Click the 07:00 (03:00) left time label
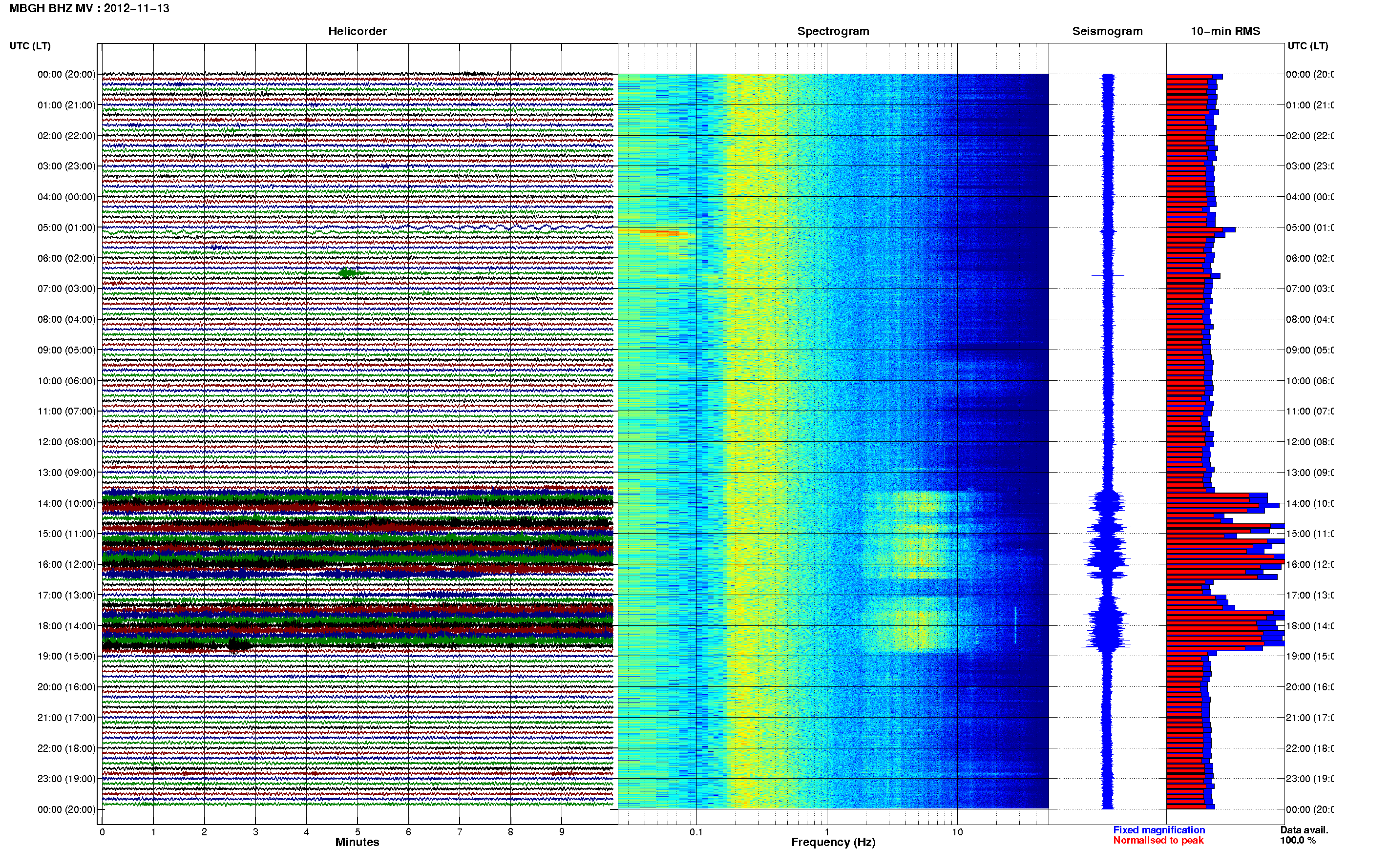This screenshot has width=1389, height=868. [x=66, y=289]
